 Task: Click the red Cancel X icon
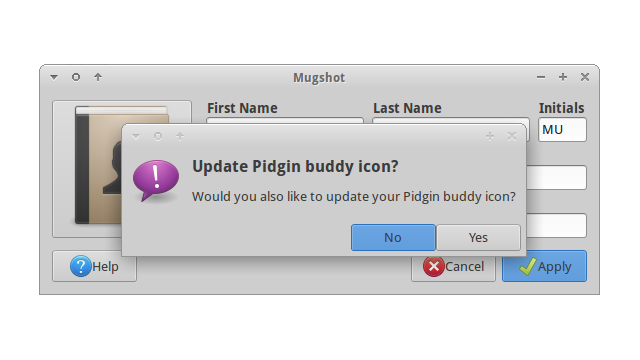433,266
